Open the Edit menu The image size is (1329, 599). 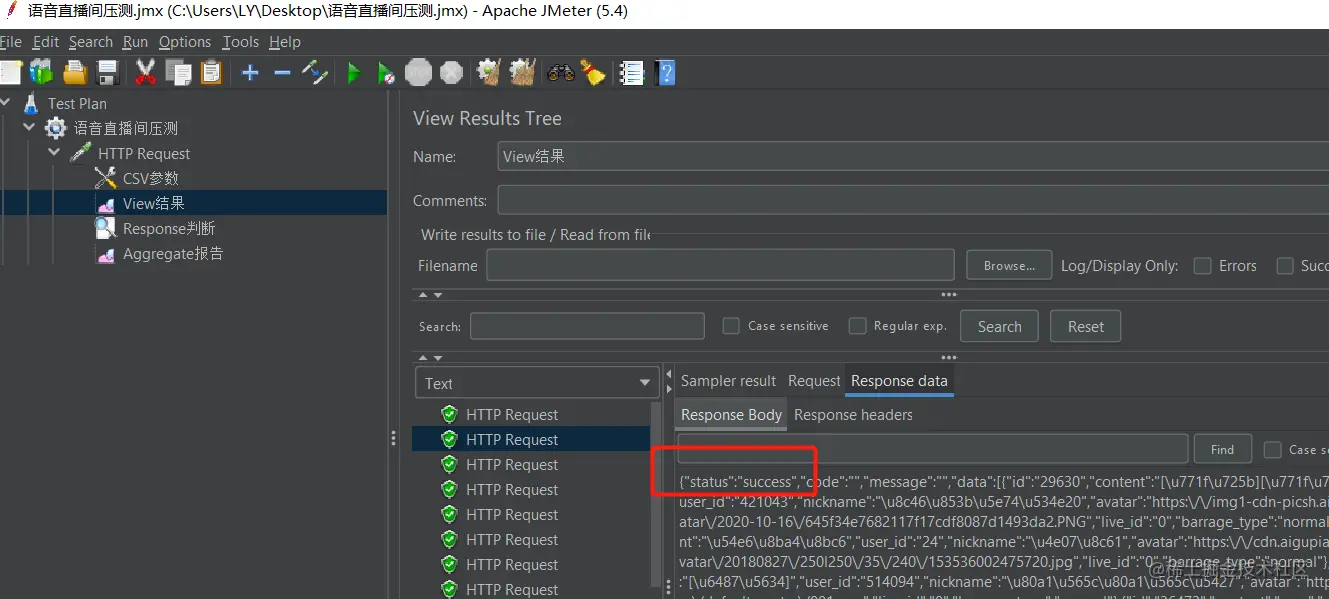pyautogui.click(x=46, y=42)
